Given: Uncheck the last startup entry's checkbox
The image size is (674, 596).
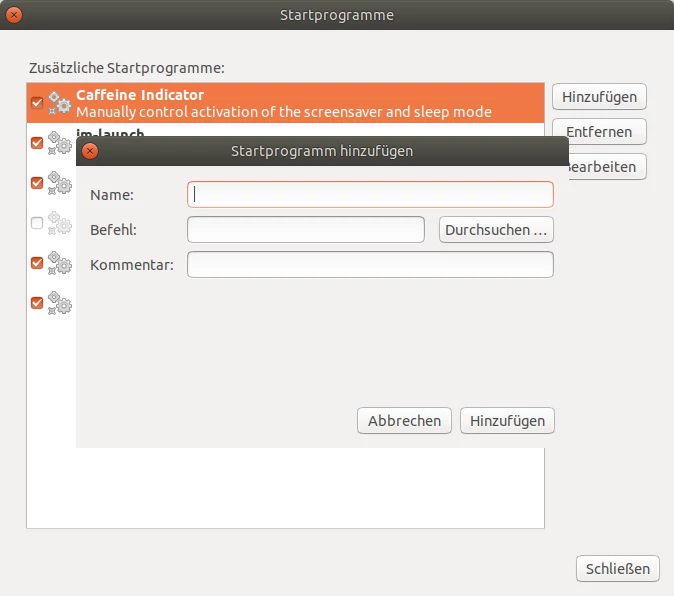Looking at the screenshot, I should click(37, 302).
